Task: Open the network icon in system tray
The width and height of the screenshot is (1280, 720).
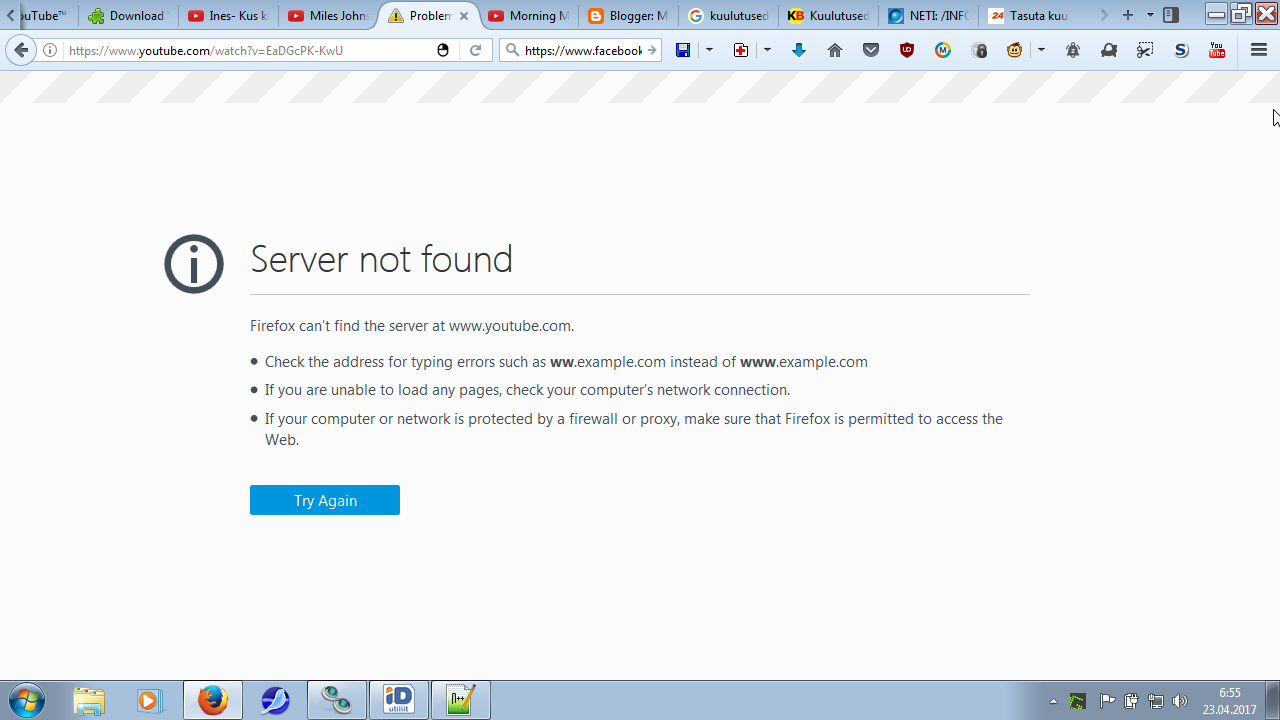Action: tap(1156, 701)
